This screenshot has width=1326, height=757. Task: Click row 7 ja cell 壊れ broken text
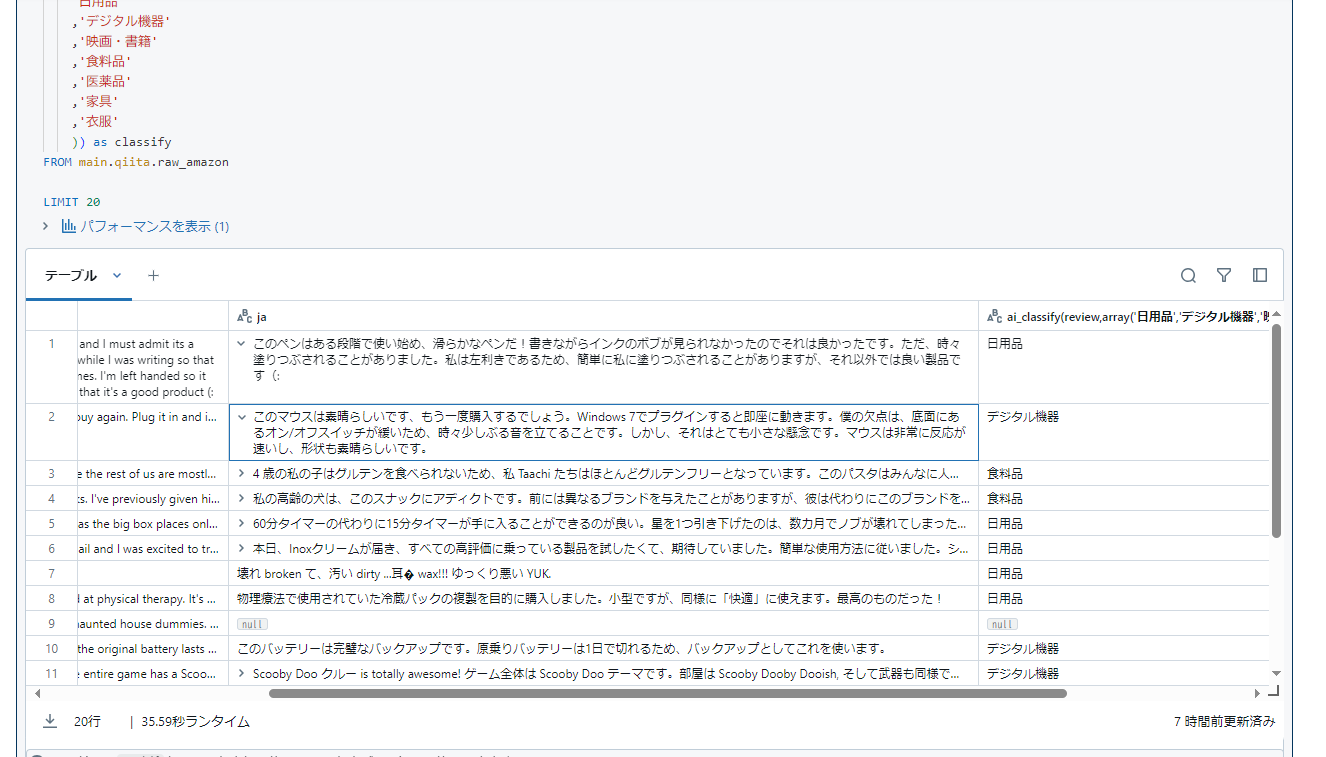[603, 573]
